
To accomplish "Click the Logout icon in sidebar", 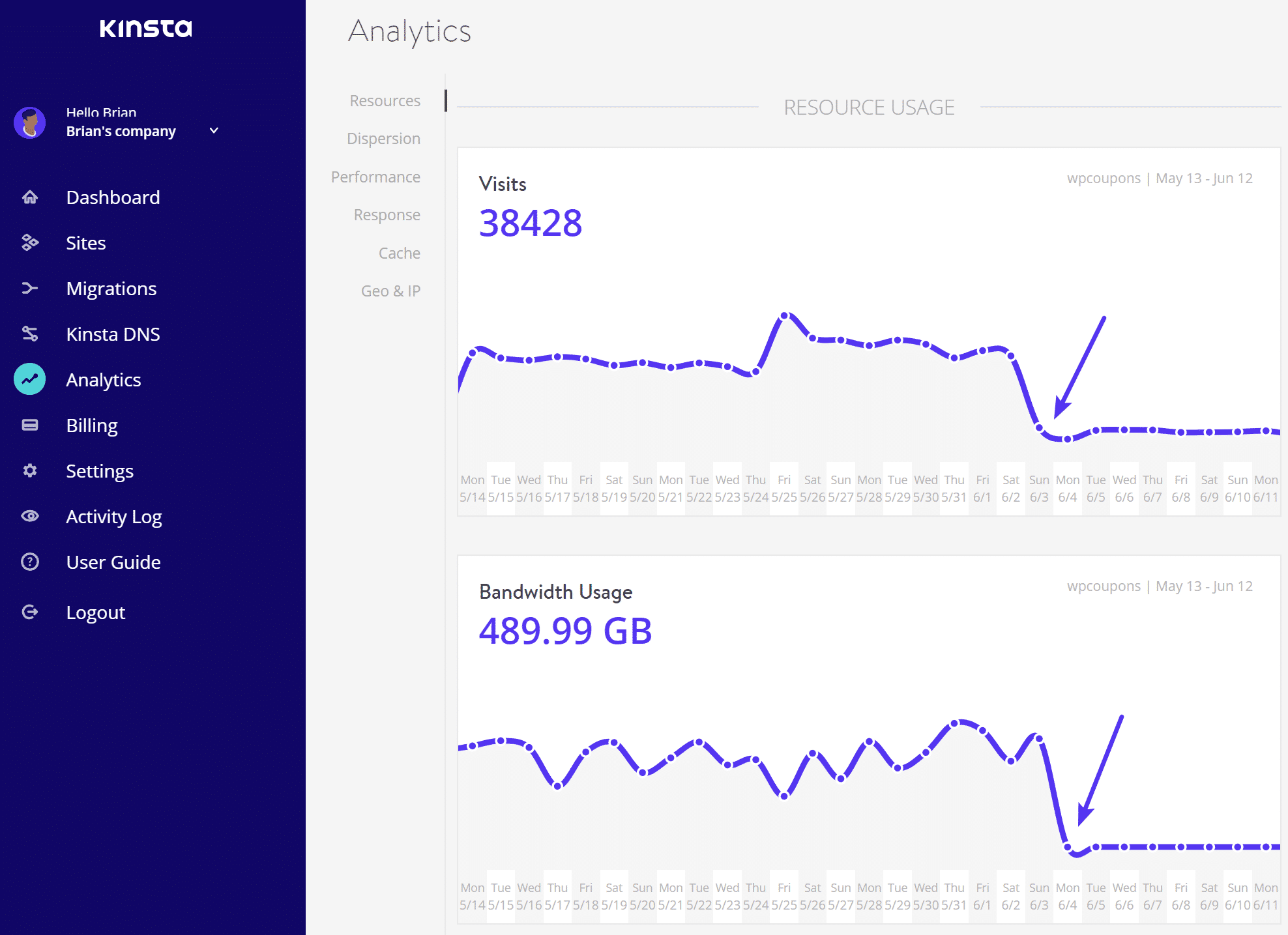I will click(x=29, y=610).
